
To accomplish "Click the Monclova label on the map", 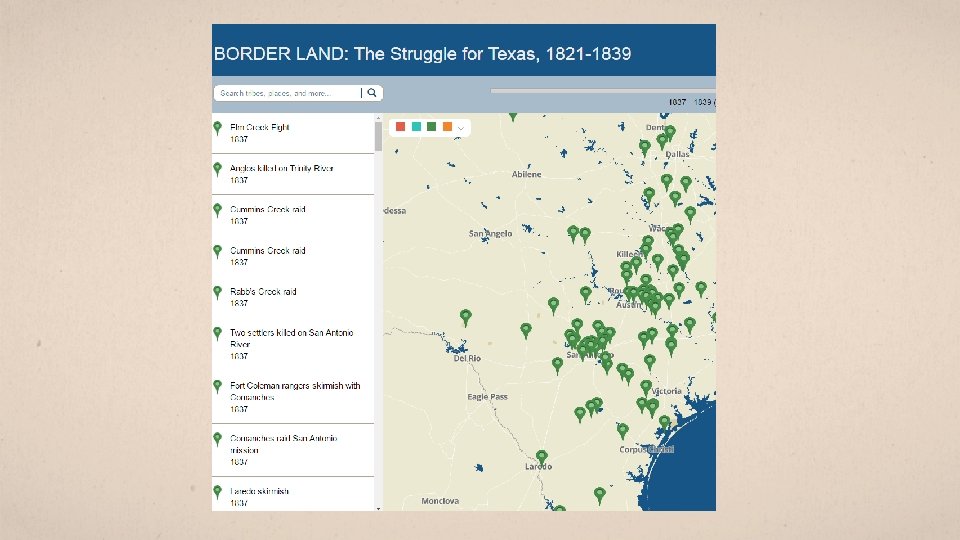I will point(440,501).
